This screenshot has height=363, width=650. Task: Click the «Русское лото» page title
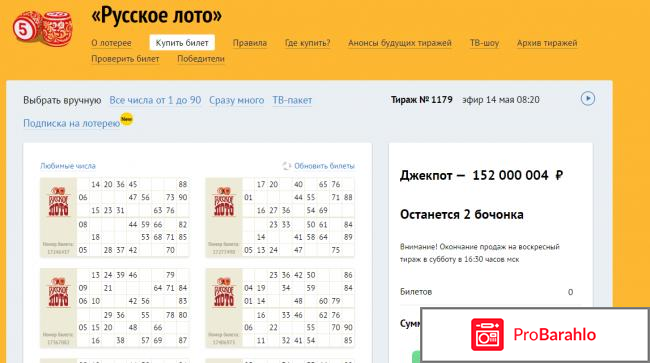pyautogui.click(x=156, y=15)
